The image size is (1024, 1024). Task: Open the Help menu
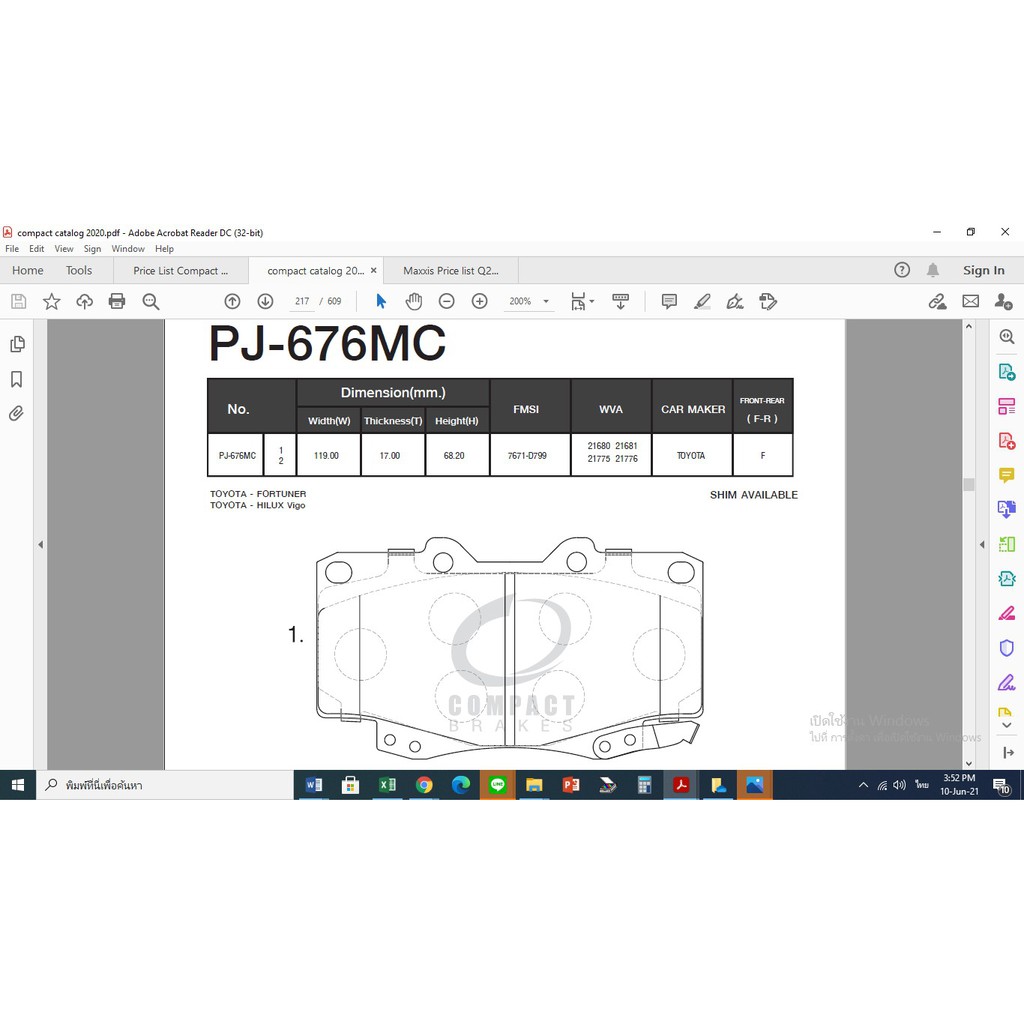click(x=165, y=249)
